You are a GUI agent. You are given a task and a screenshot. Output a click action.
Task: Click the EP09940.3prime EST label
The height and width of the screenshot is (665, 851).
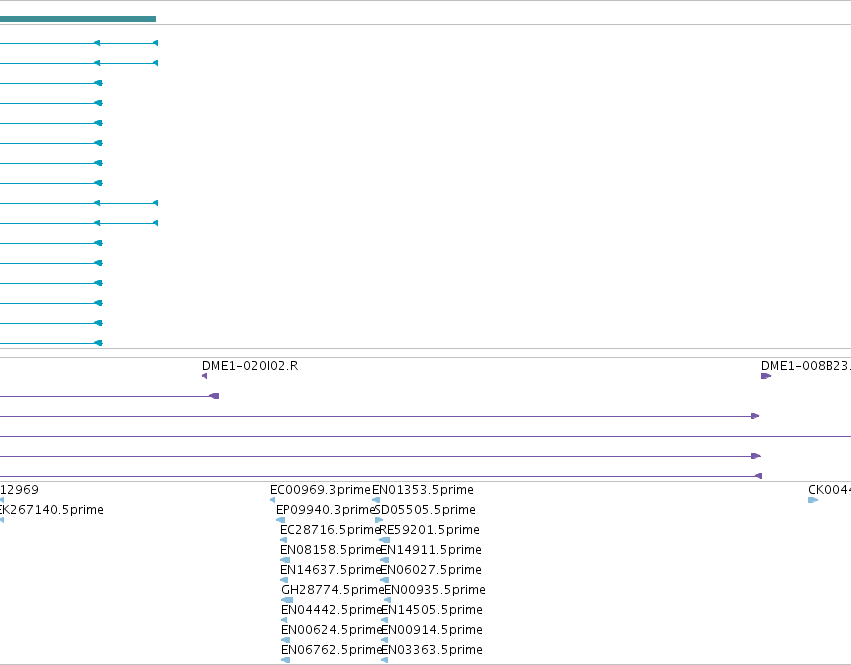[x=326, y=510]
